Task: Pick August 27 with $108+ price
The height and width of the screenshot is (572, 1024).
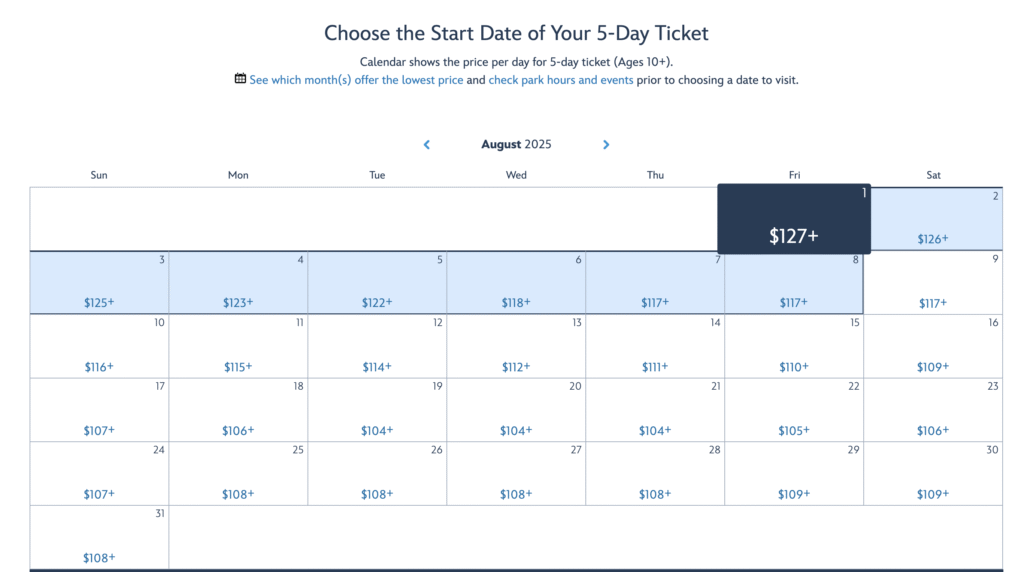Action: 516,473
